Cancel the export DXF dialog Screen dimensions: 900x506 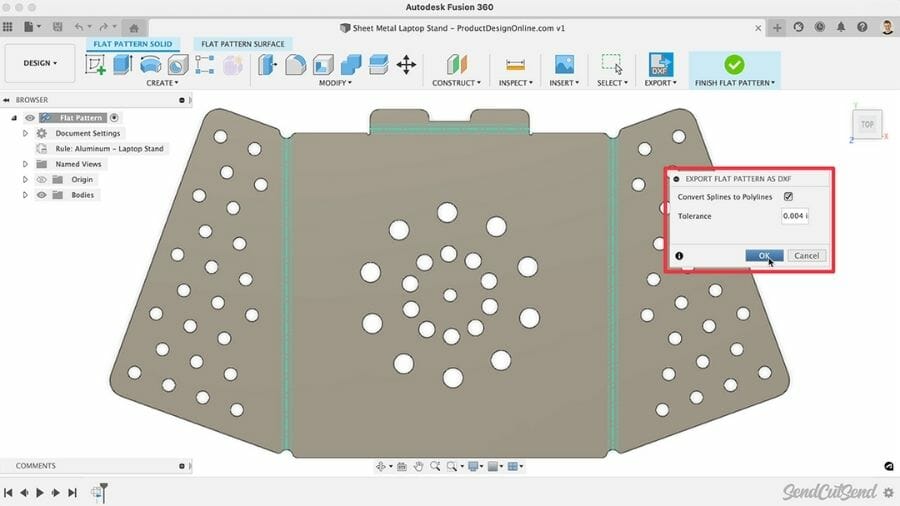click(x=806, y=256)
